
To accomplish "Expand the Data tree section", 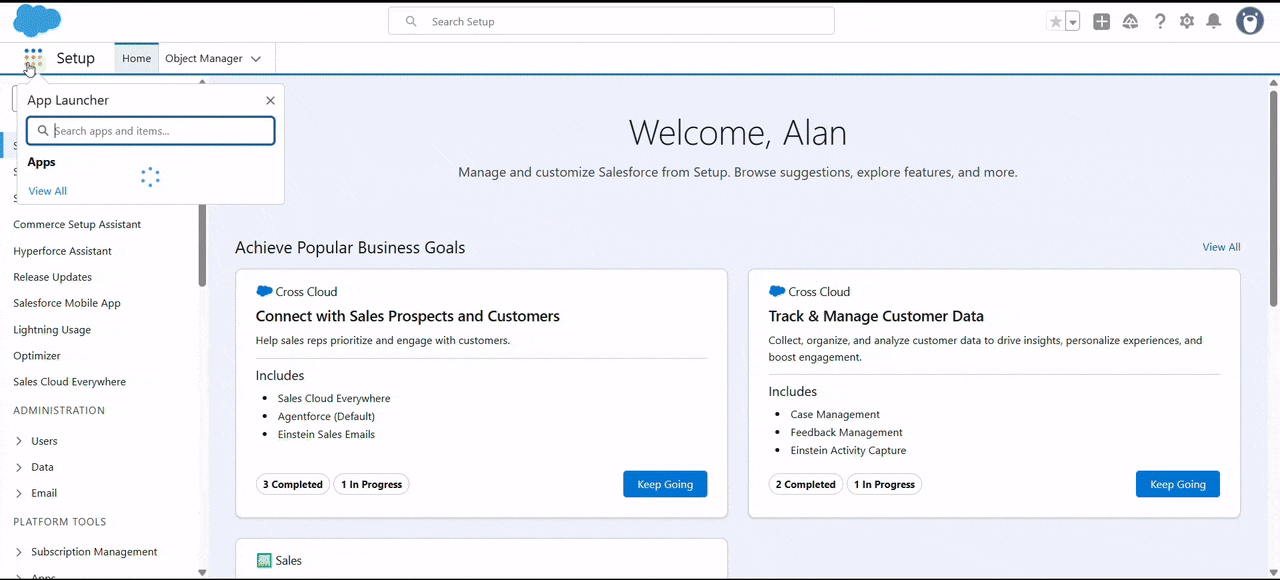I will [x=19, y=467].
